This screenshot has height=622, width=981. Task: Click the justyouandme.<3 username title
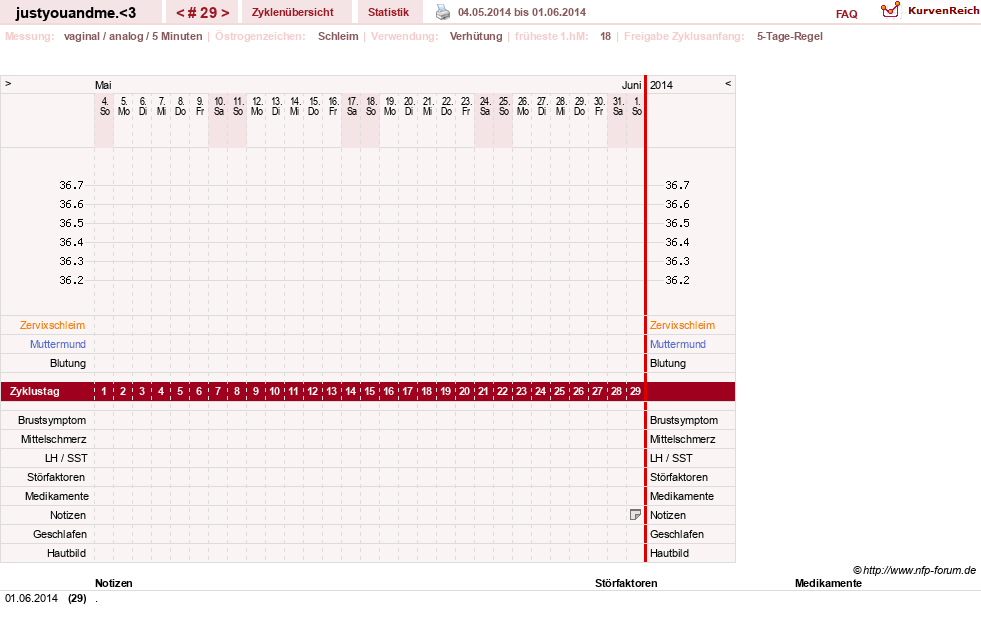coord(76,13)
